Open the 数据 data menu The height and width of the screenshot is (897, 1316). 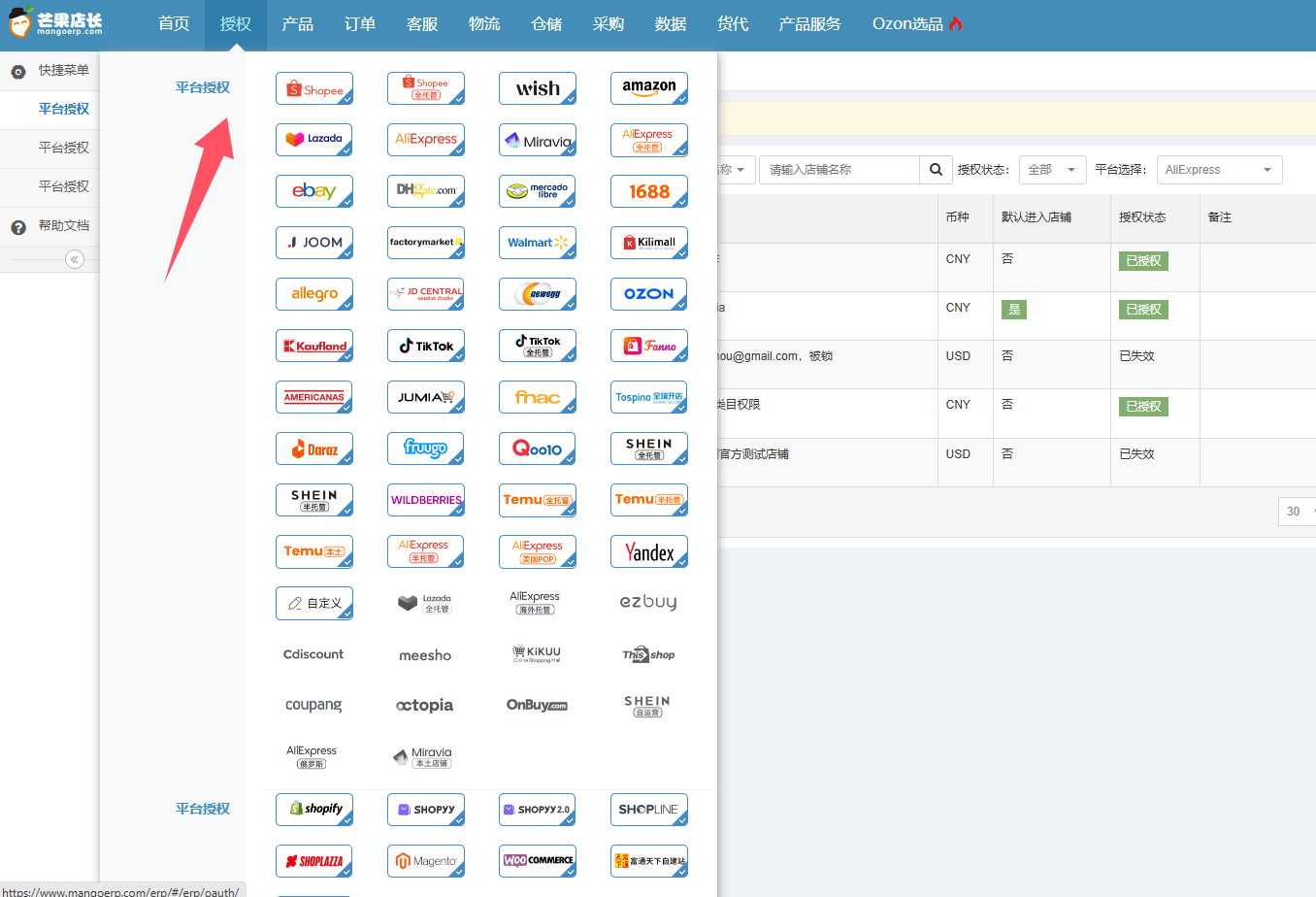point(671,24)
